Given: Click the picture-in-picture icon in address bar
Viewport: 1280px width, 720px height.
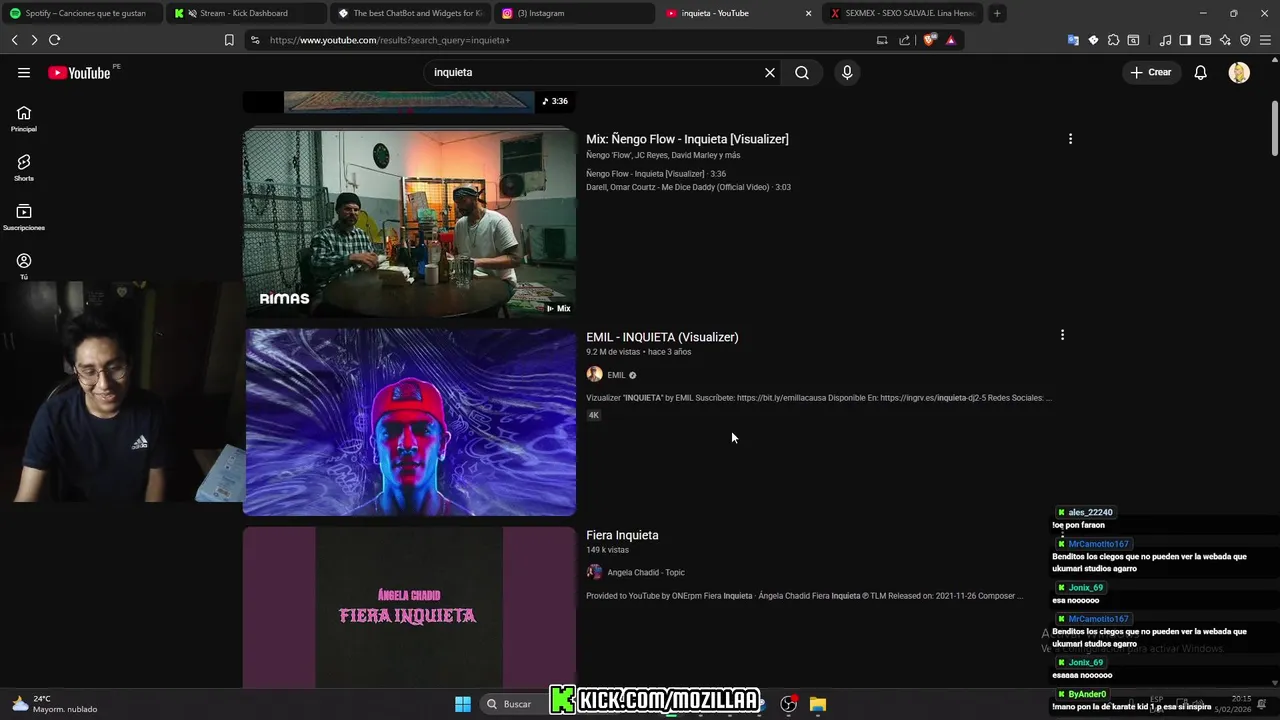Looking at the screenshot, I should tap(882, 40).
